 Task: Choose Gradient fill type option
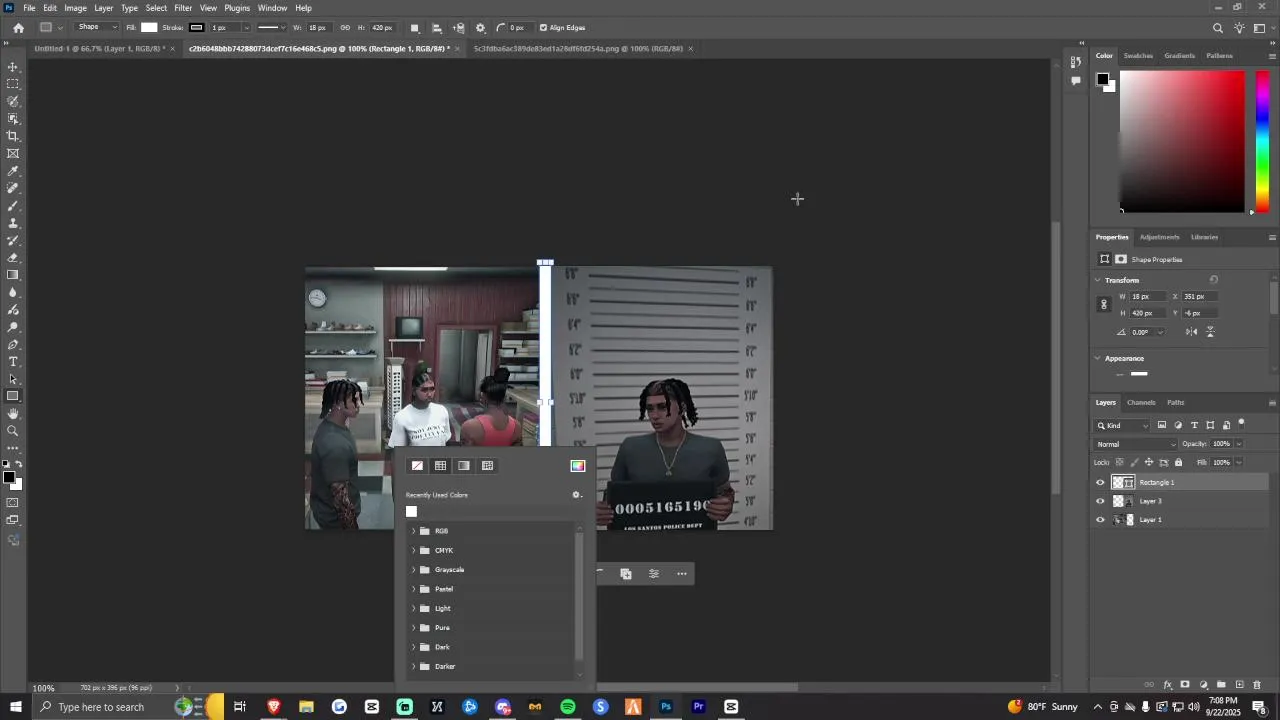(464, 466)
